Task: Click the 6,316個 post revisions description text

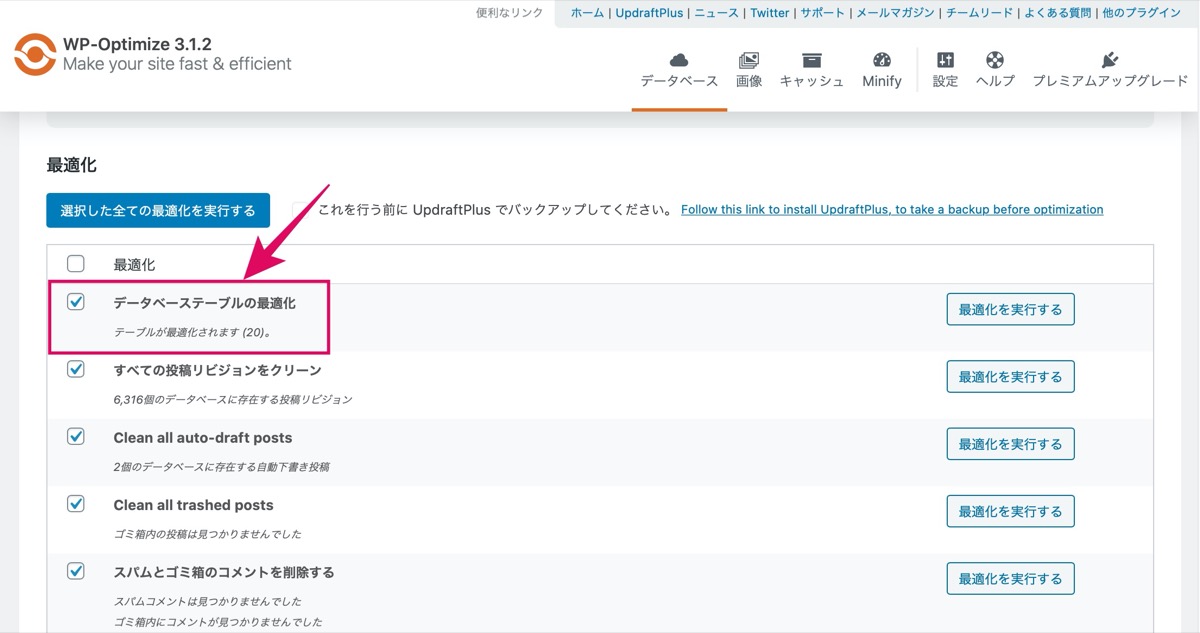Action: pyautogui.click(x=233, y=399)
